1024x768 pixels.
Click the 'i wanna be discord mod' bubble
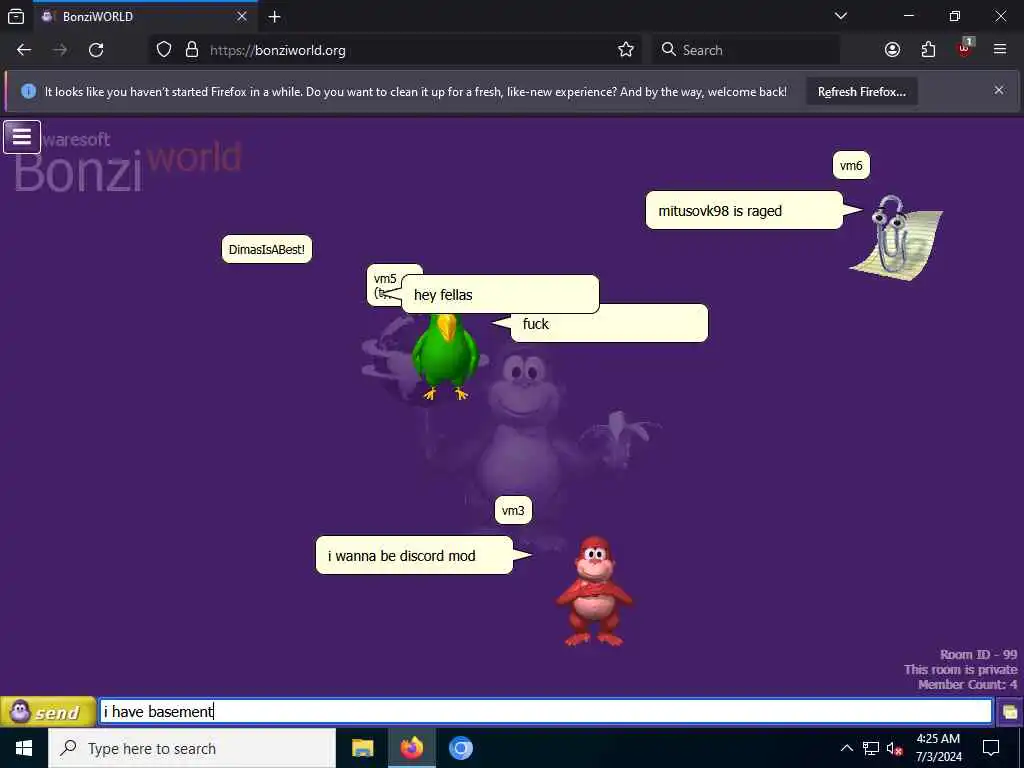[x=414, y=555]
